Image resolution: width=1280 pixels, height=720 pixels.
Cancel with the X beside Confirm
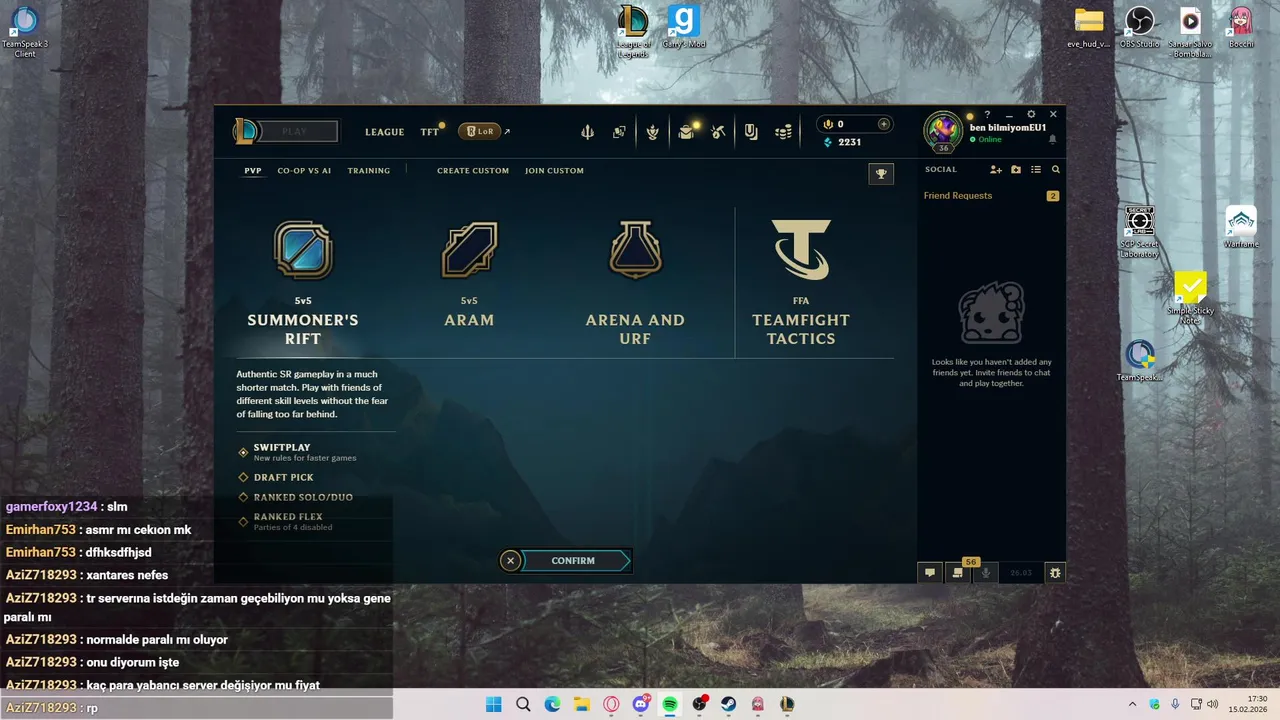click(510, 561)
